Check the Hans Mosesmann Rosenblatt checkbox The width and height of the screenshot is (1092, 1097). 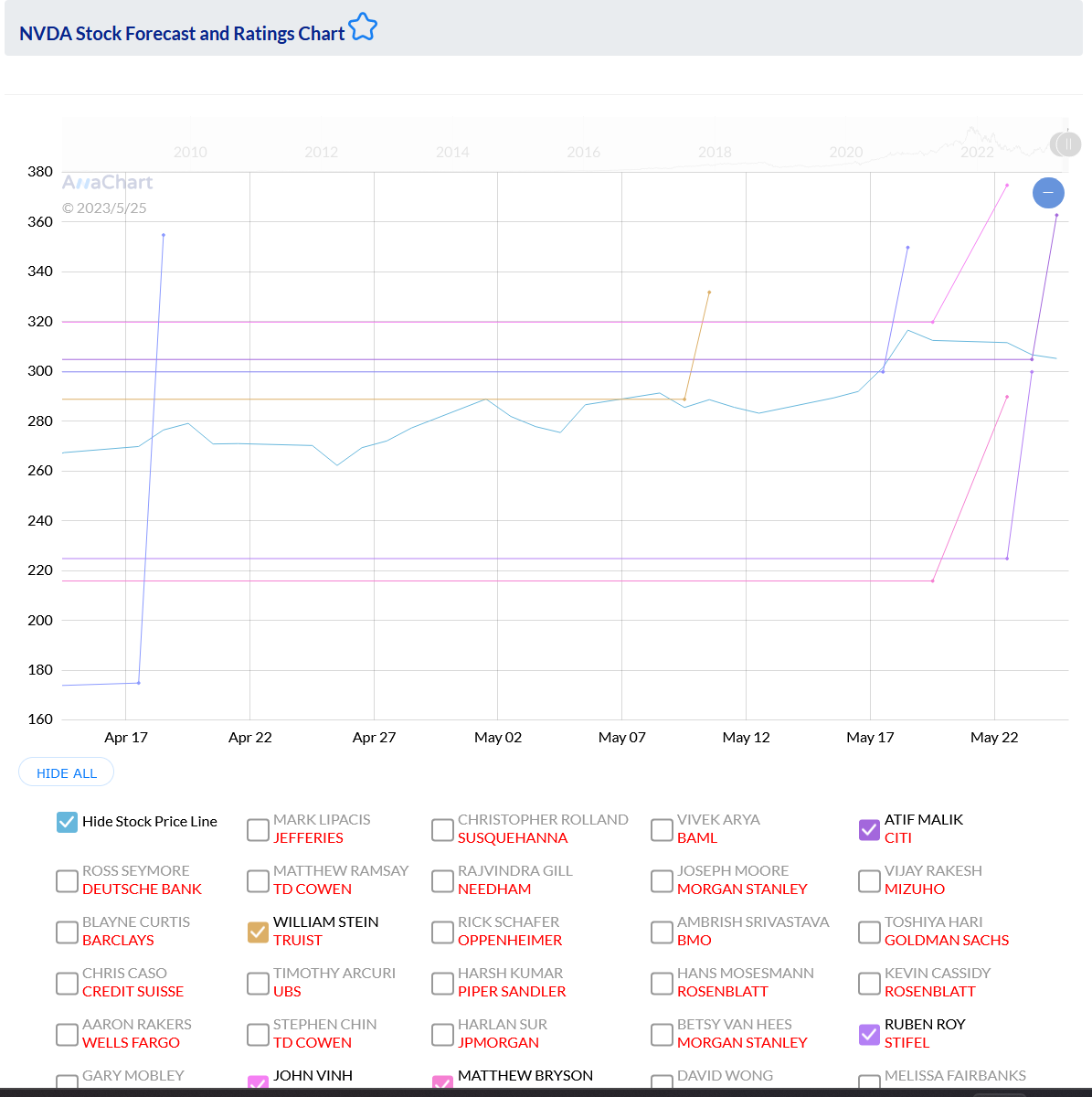[662, 983]
